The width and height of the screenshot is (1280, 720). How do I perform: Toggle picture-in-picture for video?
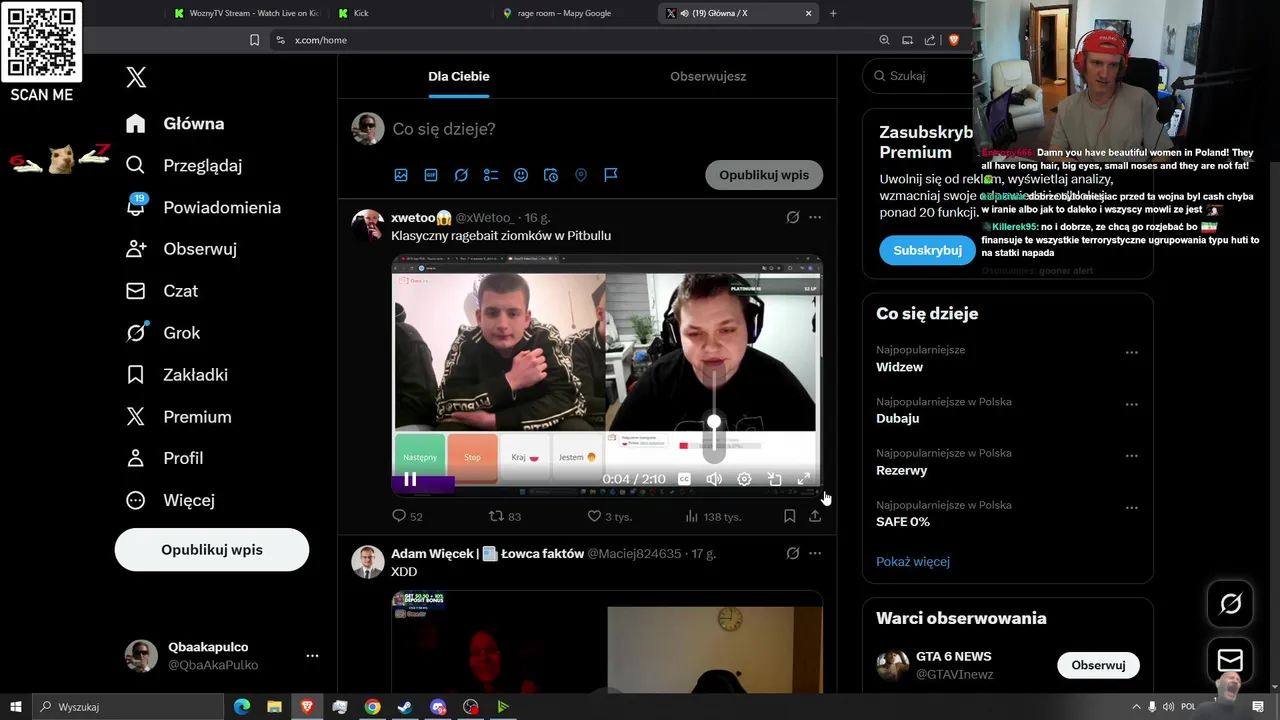coord(774,480)
